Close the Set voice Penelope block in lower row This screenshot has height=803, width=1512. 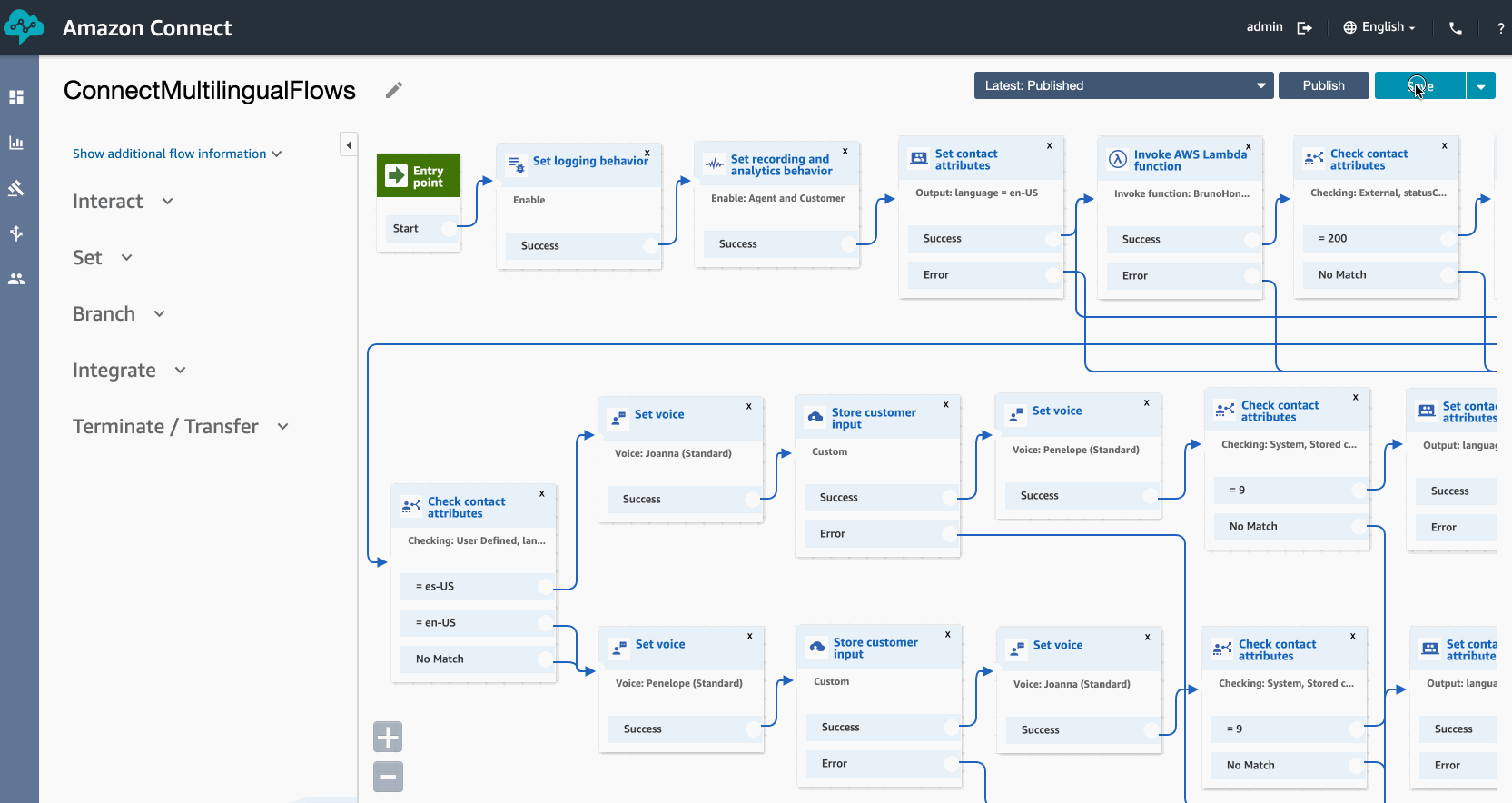tap(750, 636)
